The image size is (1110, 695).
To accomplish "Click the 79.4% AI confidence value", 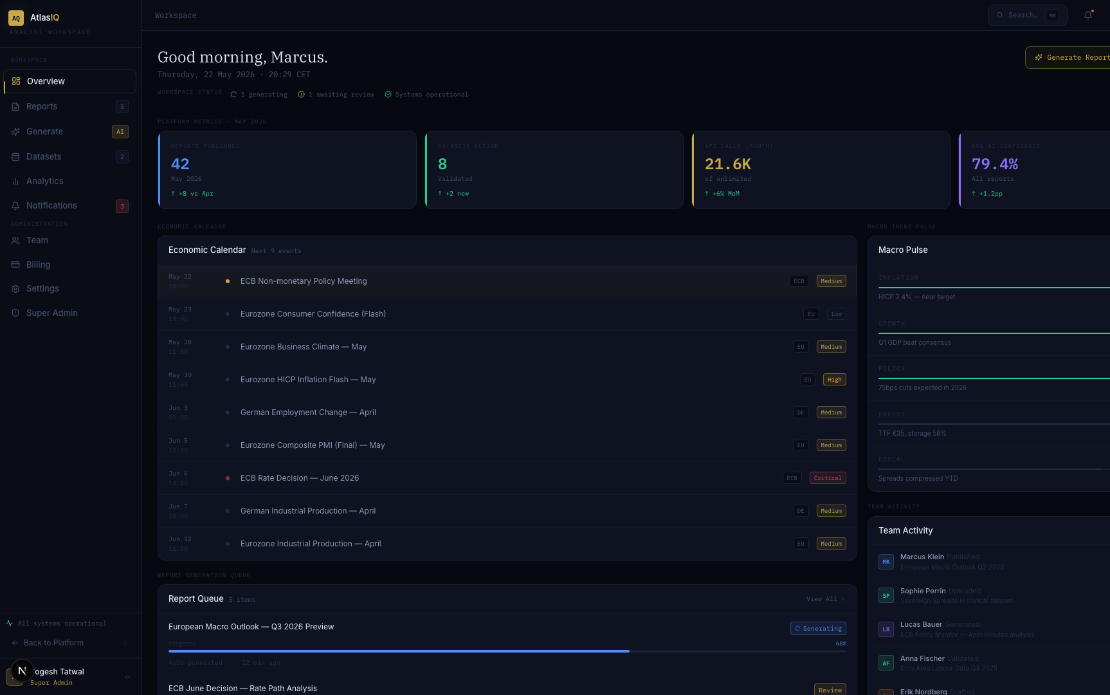I will (x=995, y=164).
